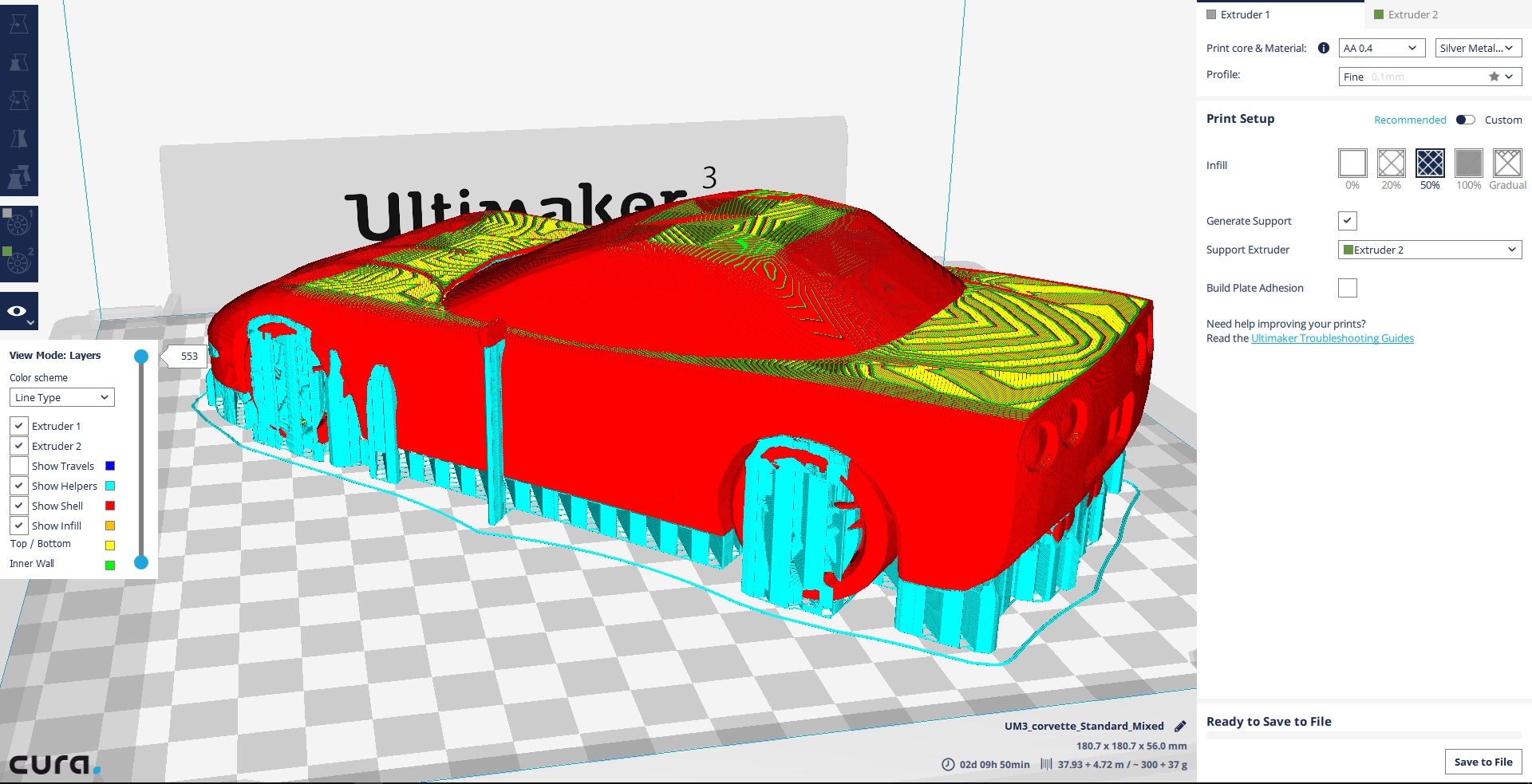The height and width of the screenshot is (784, 1532).
Task: Select the 0% infill icon
Action: (1352, 163)
